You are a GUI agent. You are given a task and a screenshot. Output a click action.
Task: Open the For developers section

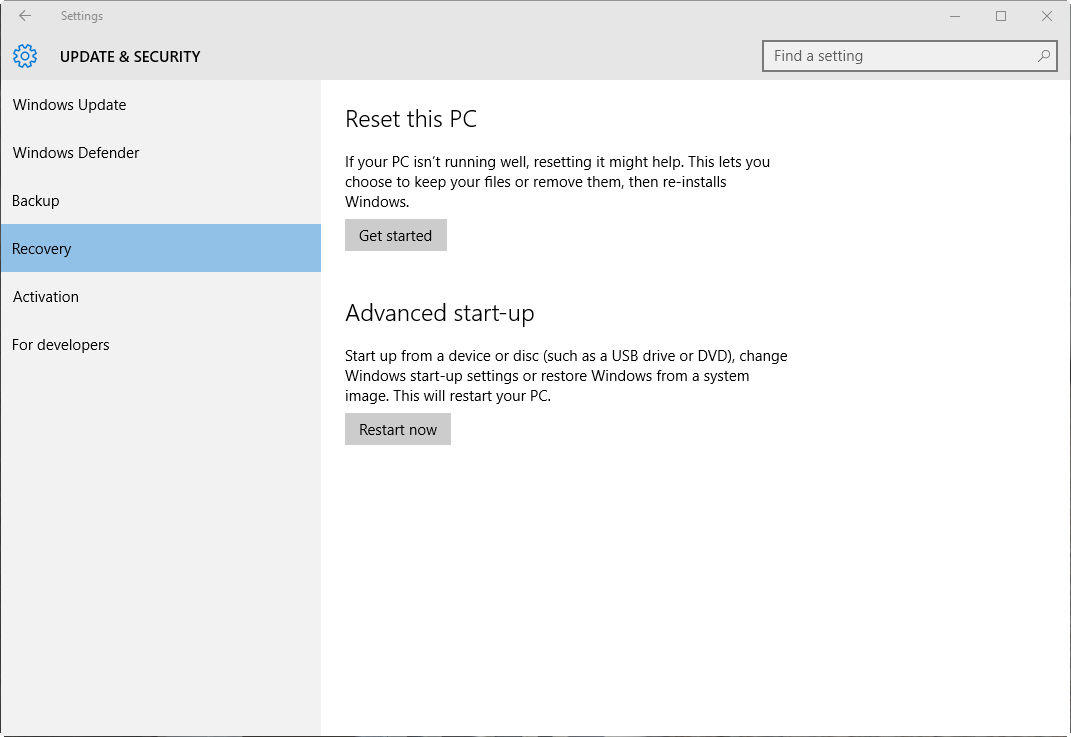161,344
